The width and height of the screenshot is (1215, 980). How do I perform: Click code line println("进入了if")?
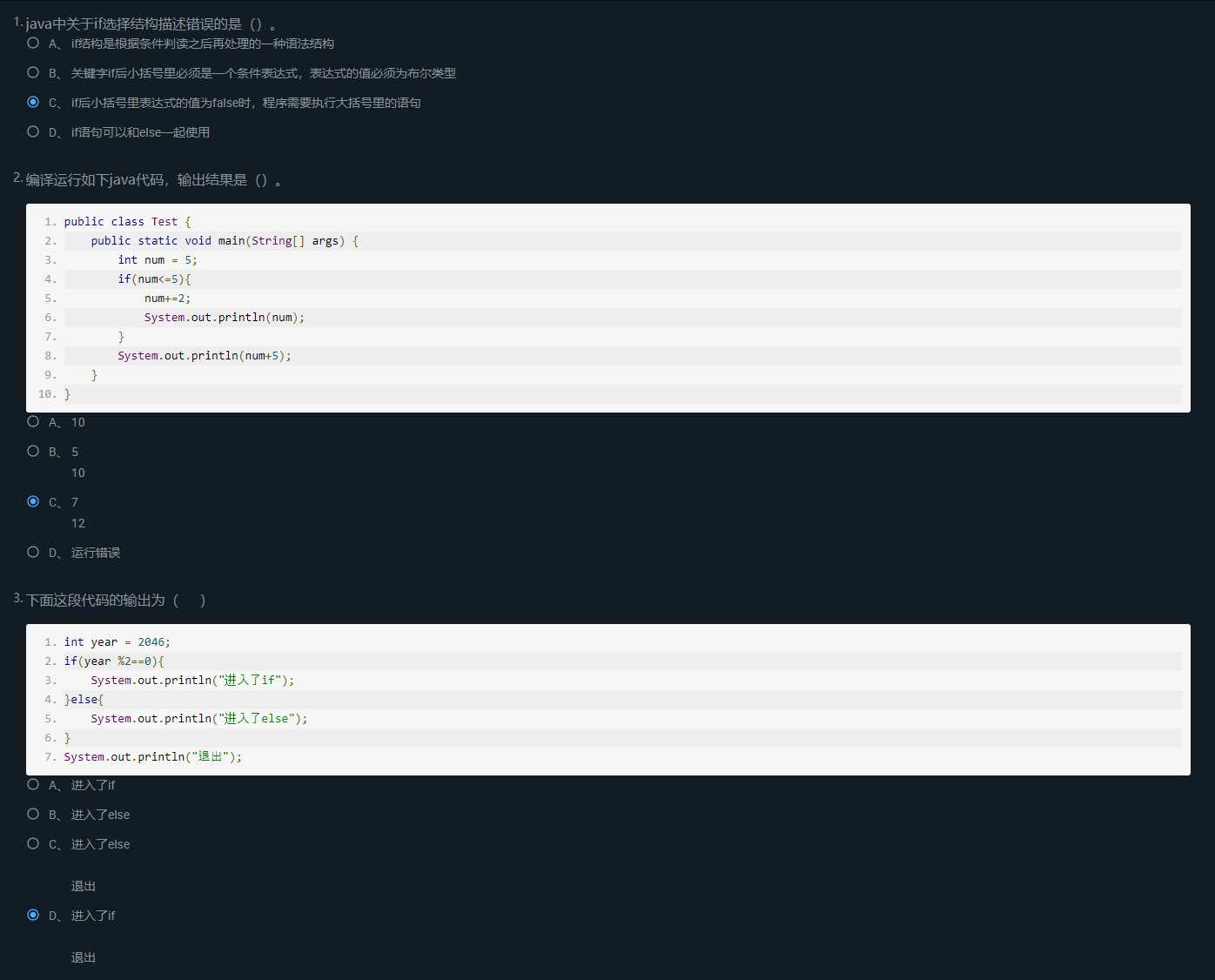192,681
